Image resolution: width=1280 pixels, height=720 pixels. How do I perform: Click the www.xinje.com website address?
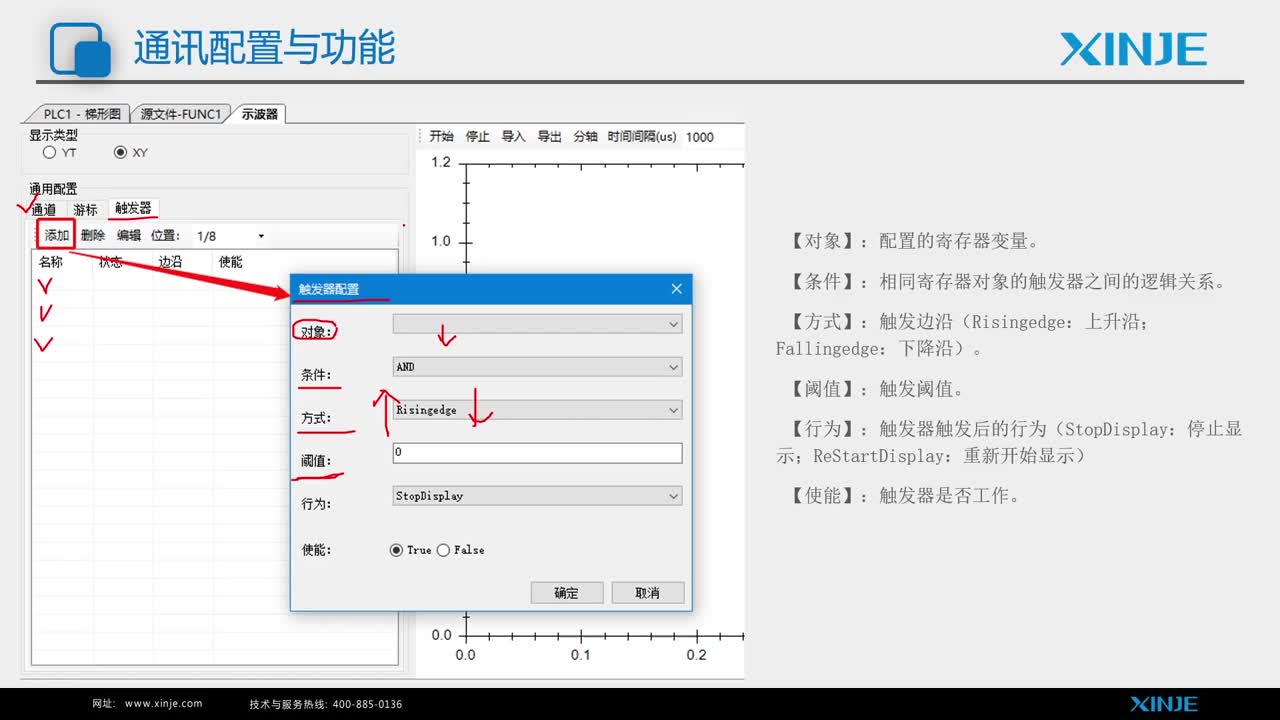[164, 704]
